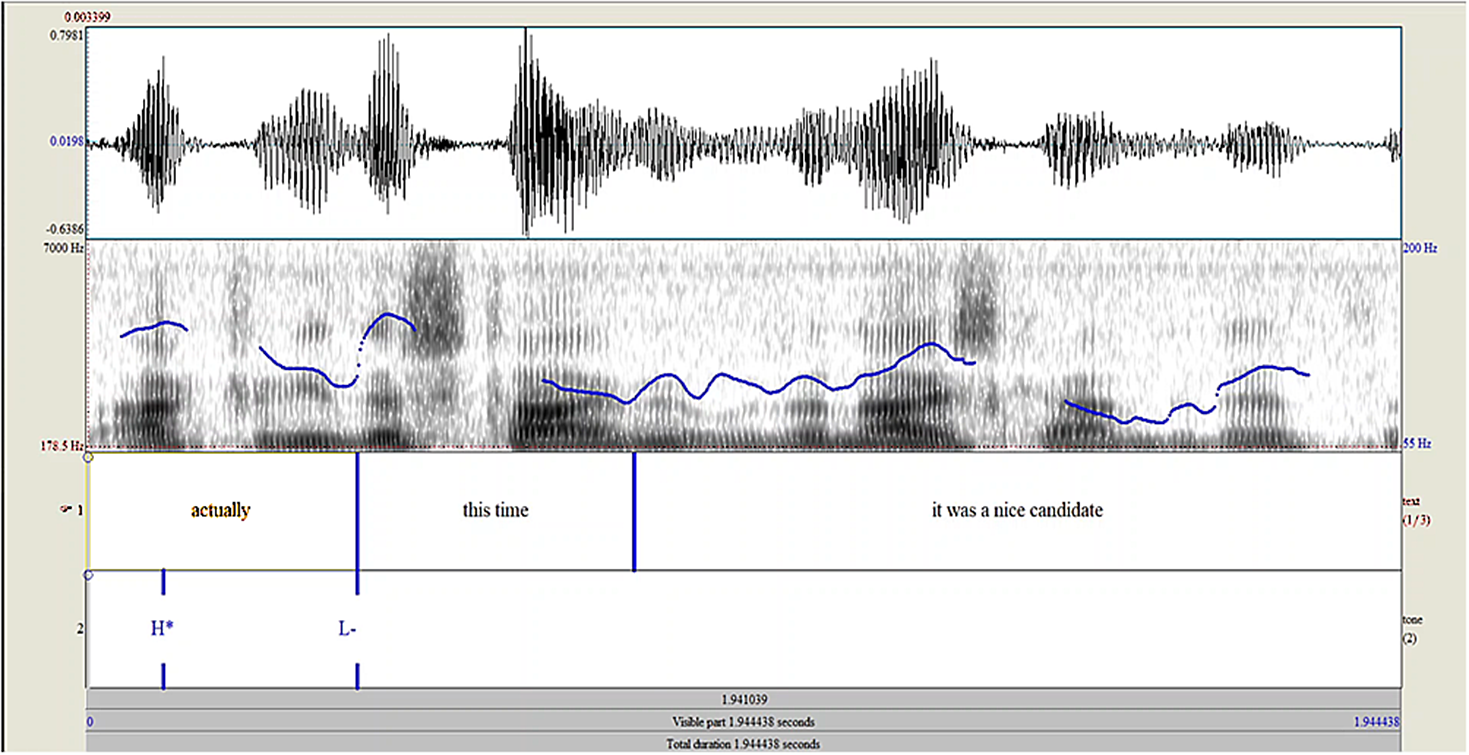Select the "this time" interval

[495, 511]
